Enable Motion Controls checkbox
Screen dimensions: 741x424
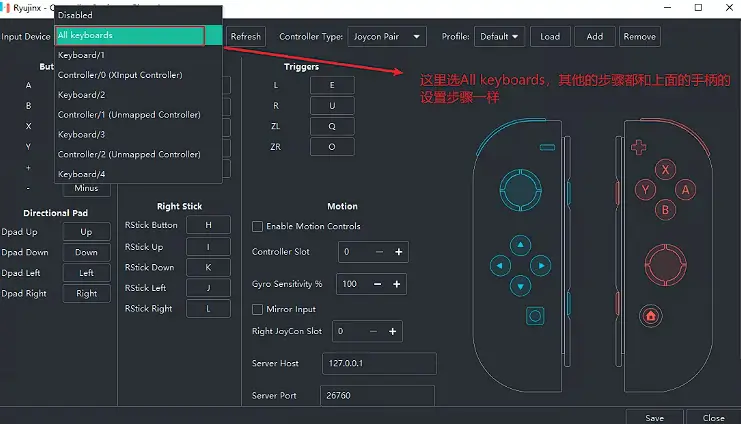tap(258, 226)
